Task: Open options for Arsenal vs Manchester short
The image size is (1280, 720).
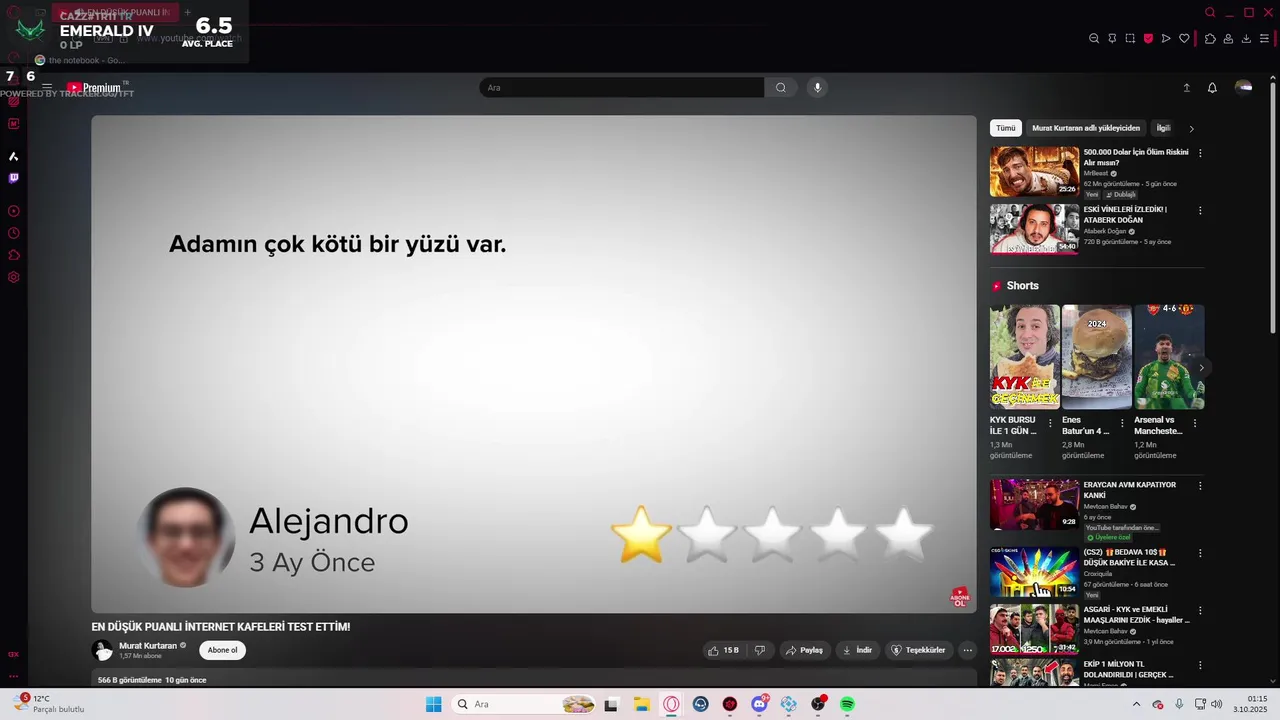Action: pyautogui.click(x=1194, y=423)
